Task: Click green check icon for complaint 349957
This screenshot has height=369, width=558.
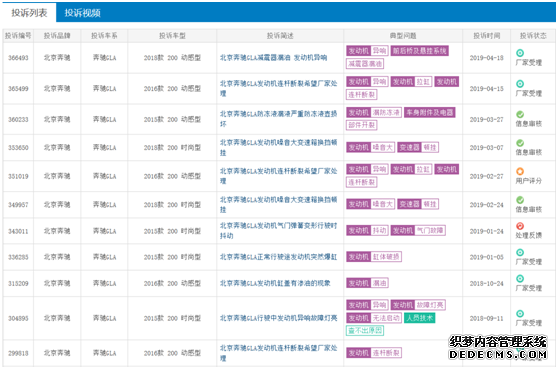Action: pyautogui.click(x=520, y=200)
